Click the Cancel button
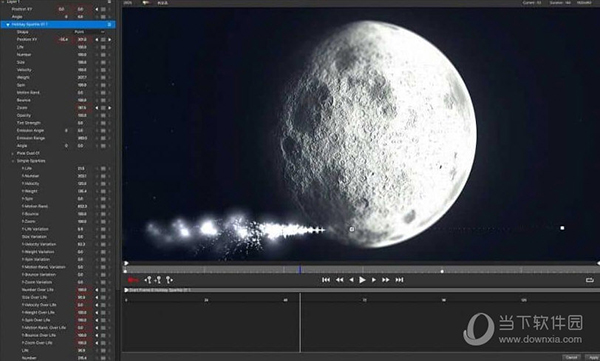Screen dimensions: 600x361 (x=571, y=358)
